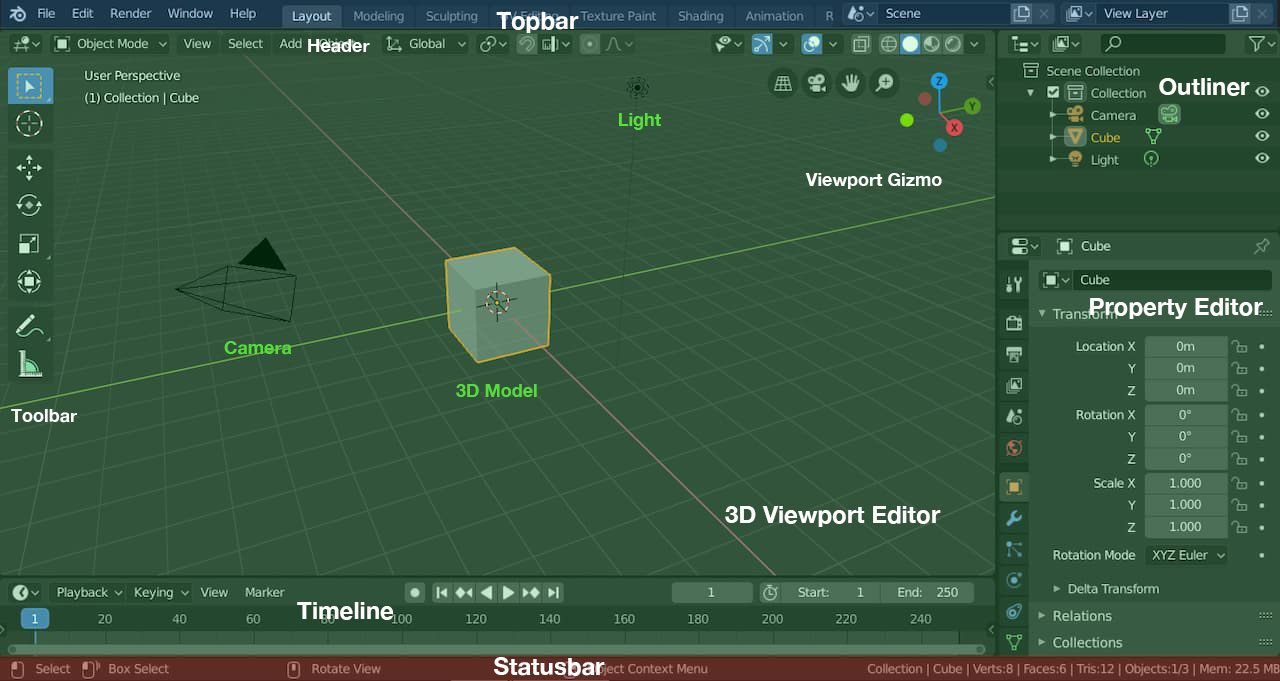Viewport: 1280px width, 681px height.
Task: Open the Modifier properties wrench tab
Action: 1014,518
